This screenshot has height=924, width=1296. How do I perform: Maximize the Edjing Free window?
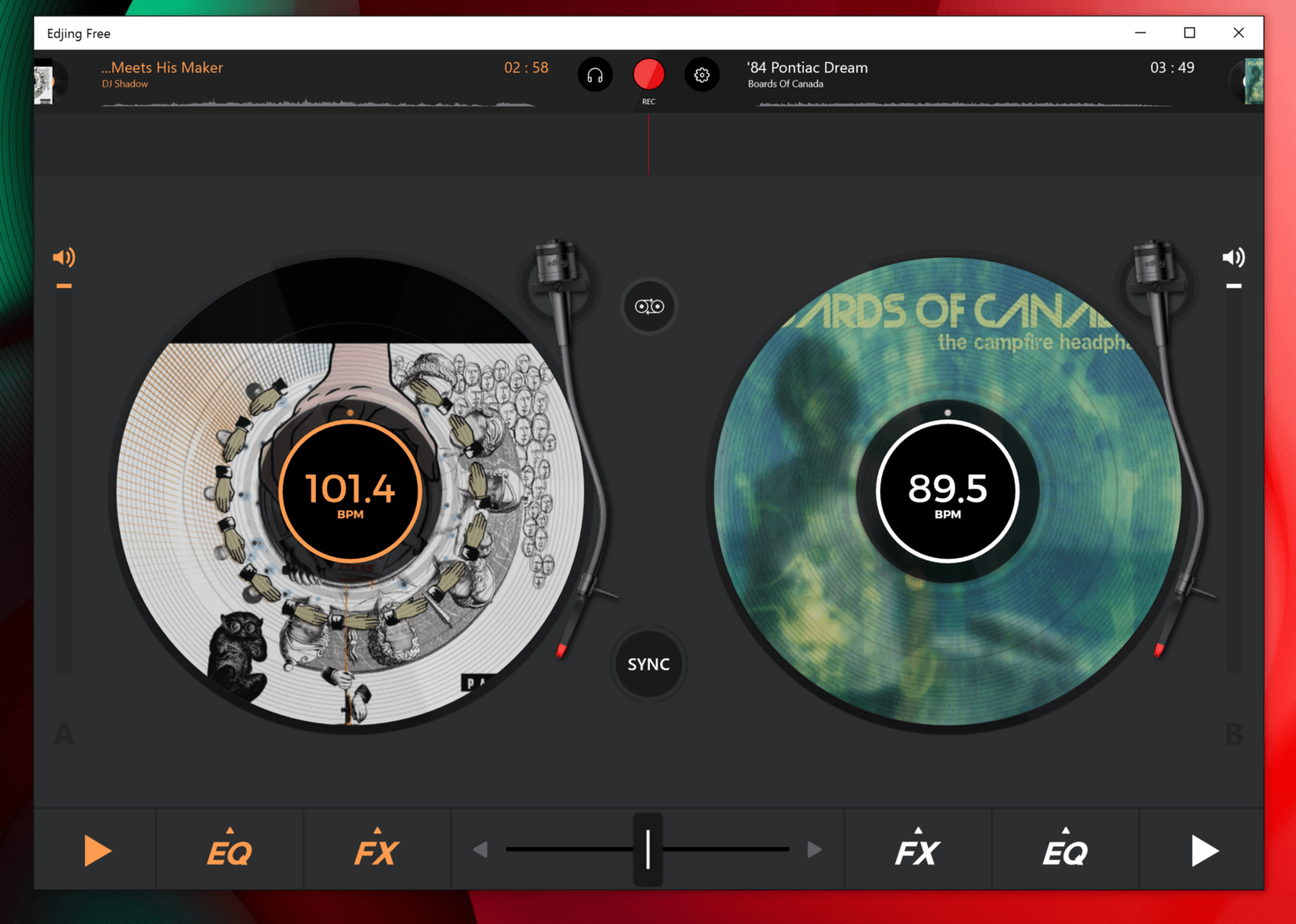[x=1189, y=33]
